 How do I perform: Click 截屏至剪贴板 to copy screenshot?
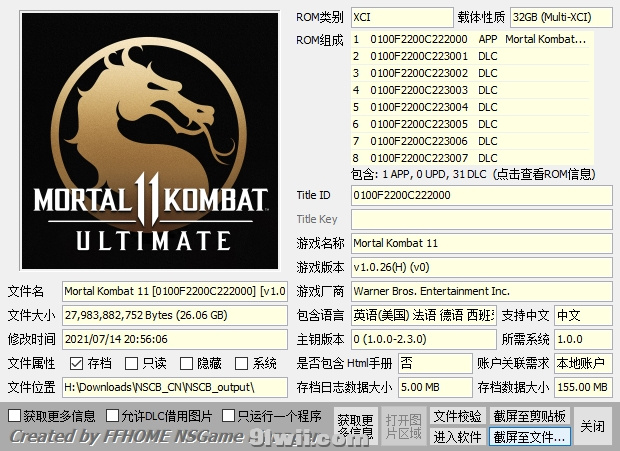tap(530, 416)
